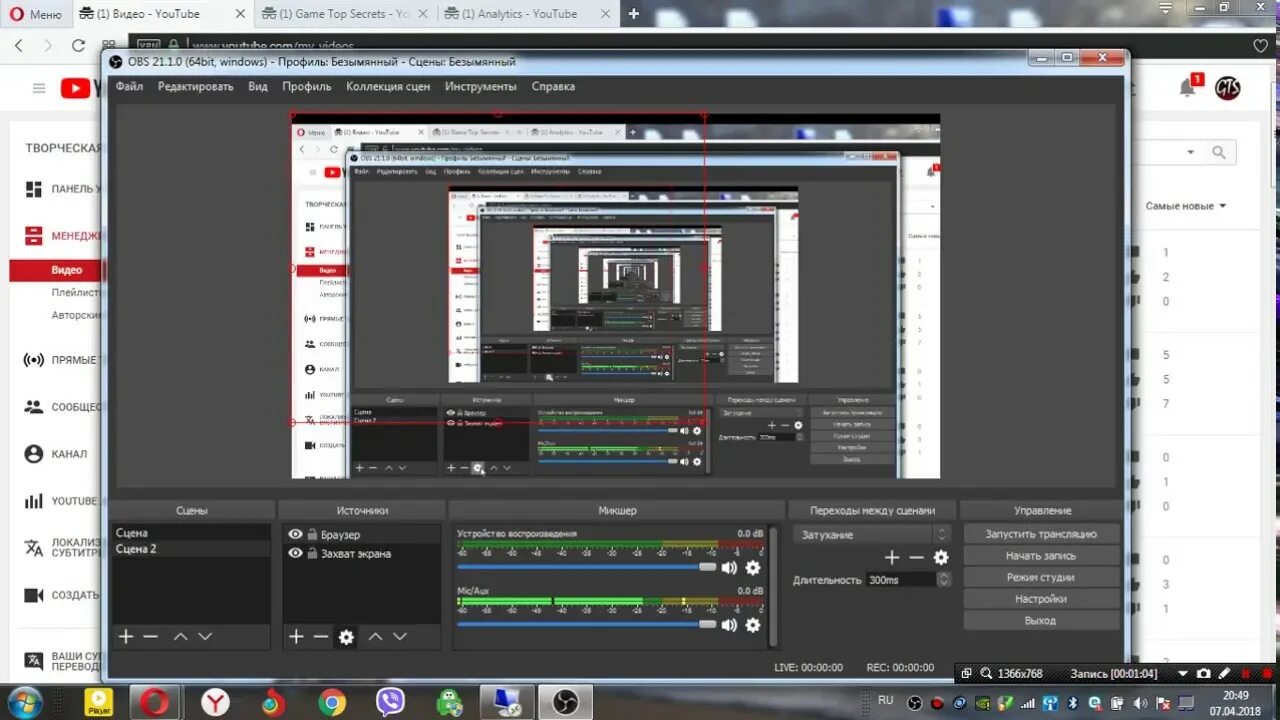Remove the scene transition with the minus icon
The image size is (1280, 720).
[x=916, y=557]
